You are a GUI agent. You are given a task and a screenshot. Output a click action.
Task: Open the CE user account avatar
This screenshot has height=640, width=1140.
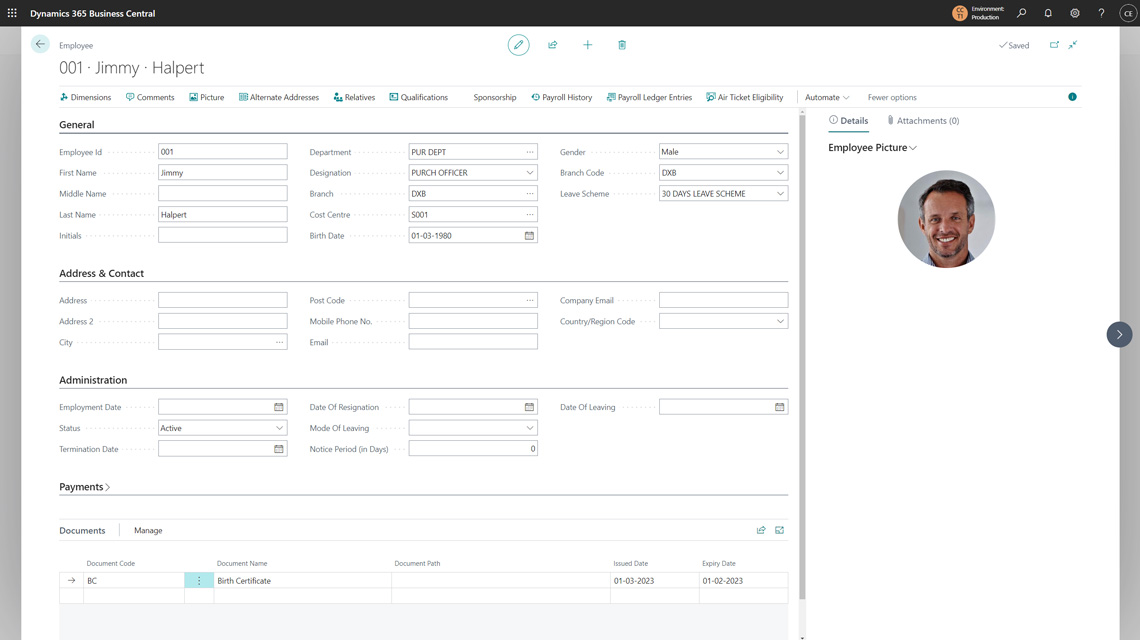[x=1128, y=13]
